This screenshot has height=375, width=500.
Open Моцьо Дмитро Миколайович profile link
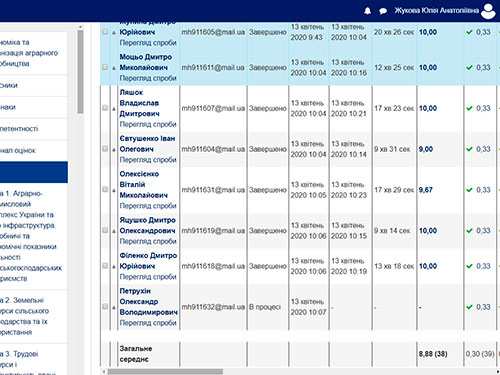(x=146, y=62)
